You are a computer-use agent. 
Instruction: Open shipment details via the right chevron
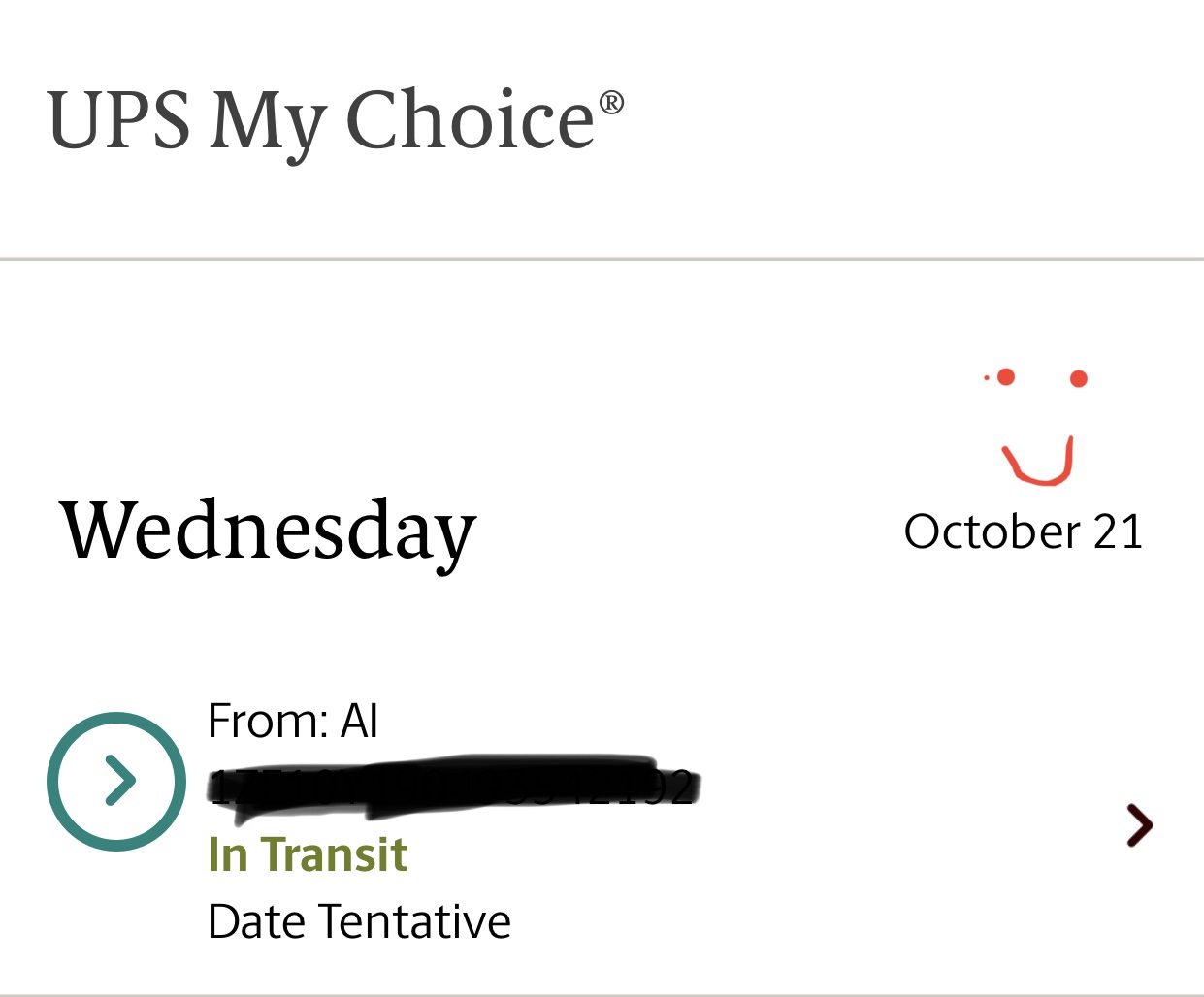(x=1140, y=825)
